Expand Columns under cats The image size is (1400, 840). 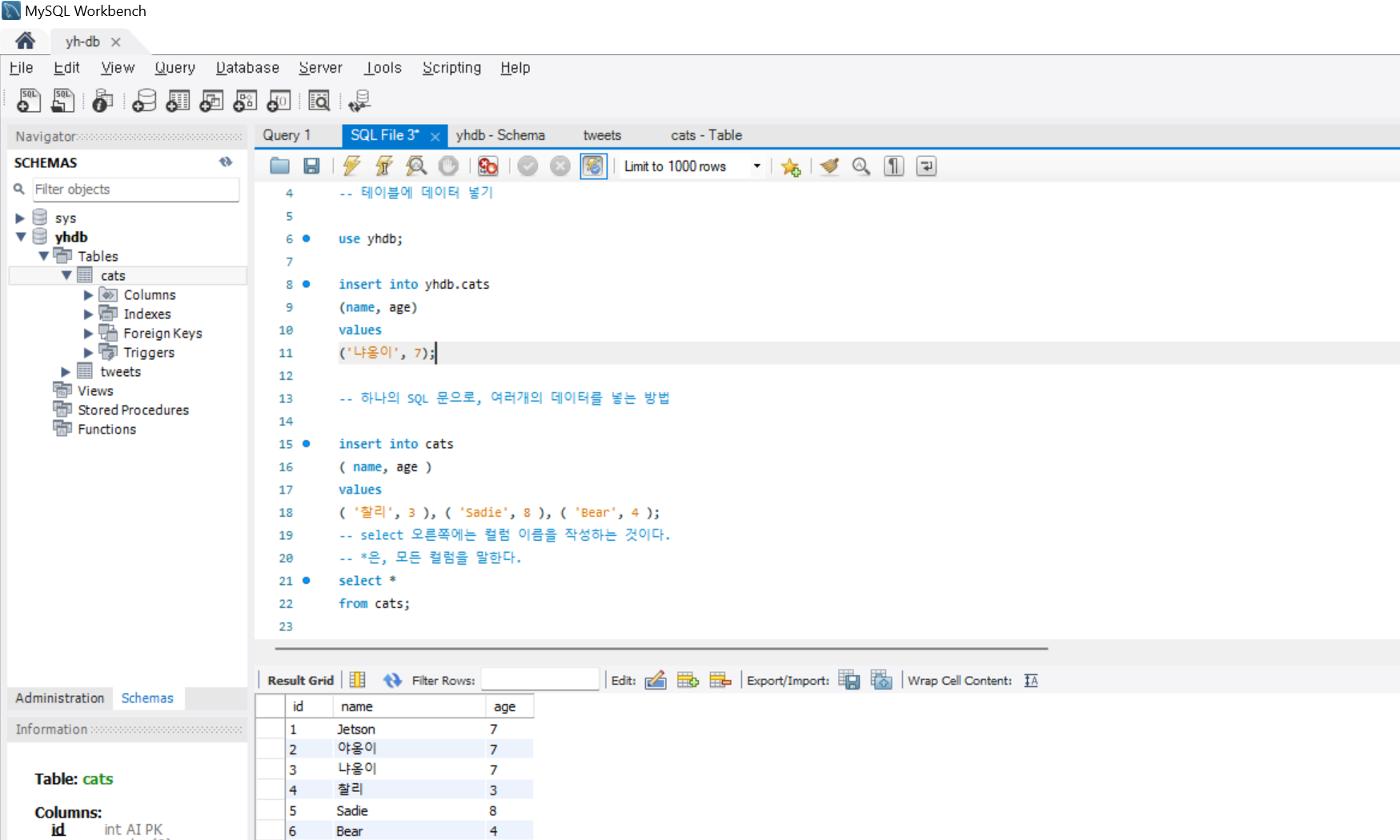coord(89,294)
